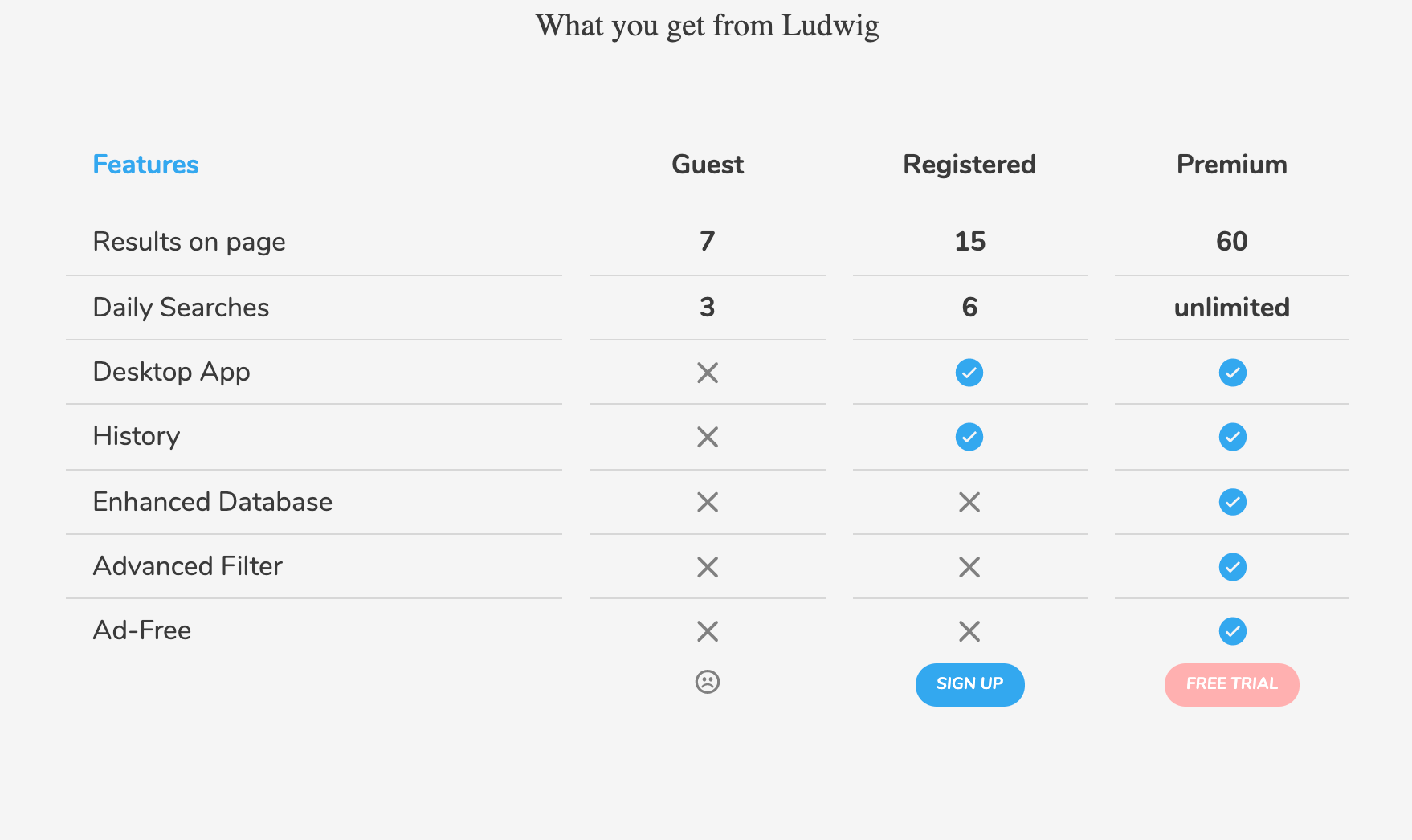Click Ad-Free checkmark under Premium
The height and width of the screenshot is (840, 1412).
1233,631
